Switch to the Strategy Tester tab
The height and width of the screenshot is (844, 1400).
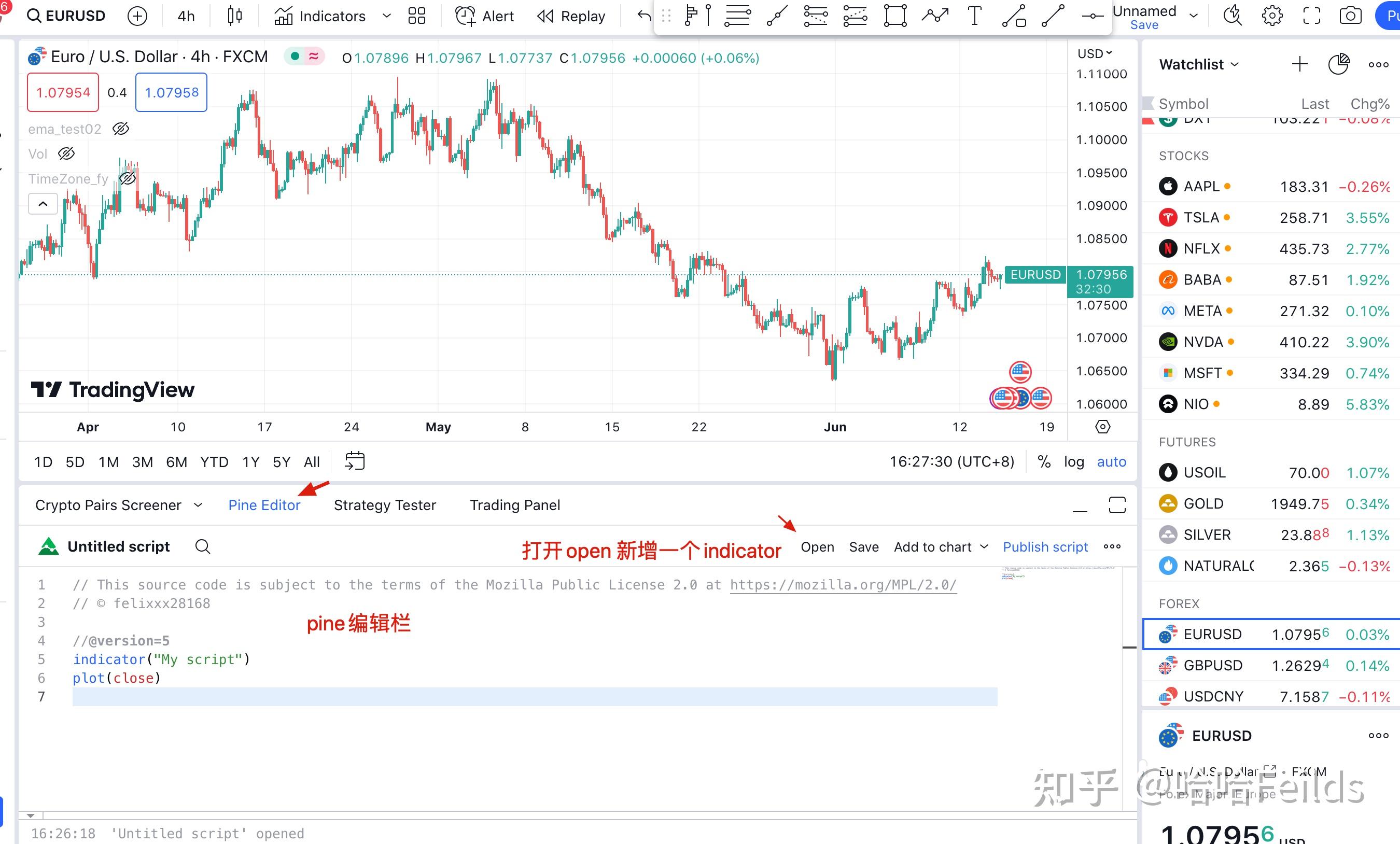[x=385, y=504]
